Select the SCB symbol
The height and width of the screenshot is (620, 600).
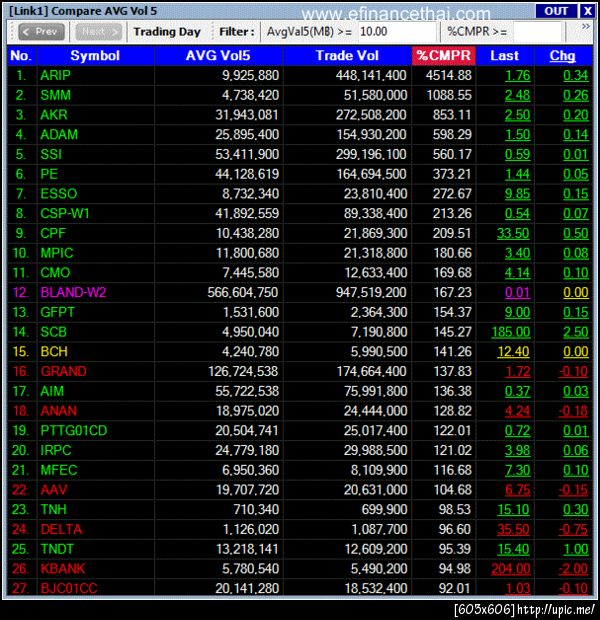click(x=53, y=332)
